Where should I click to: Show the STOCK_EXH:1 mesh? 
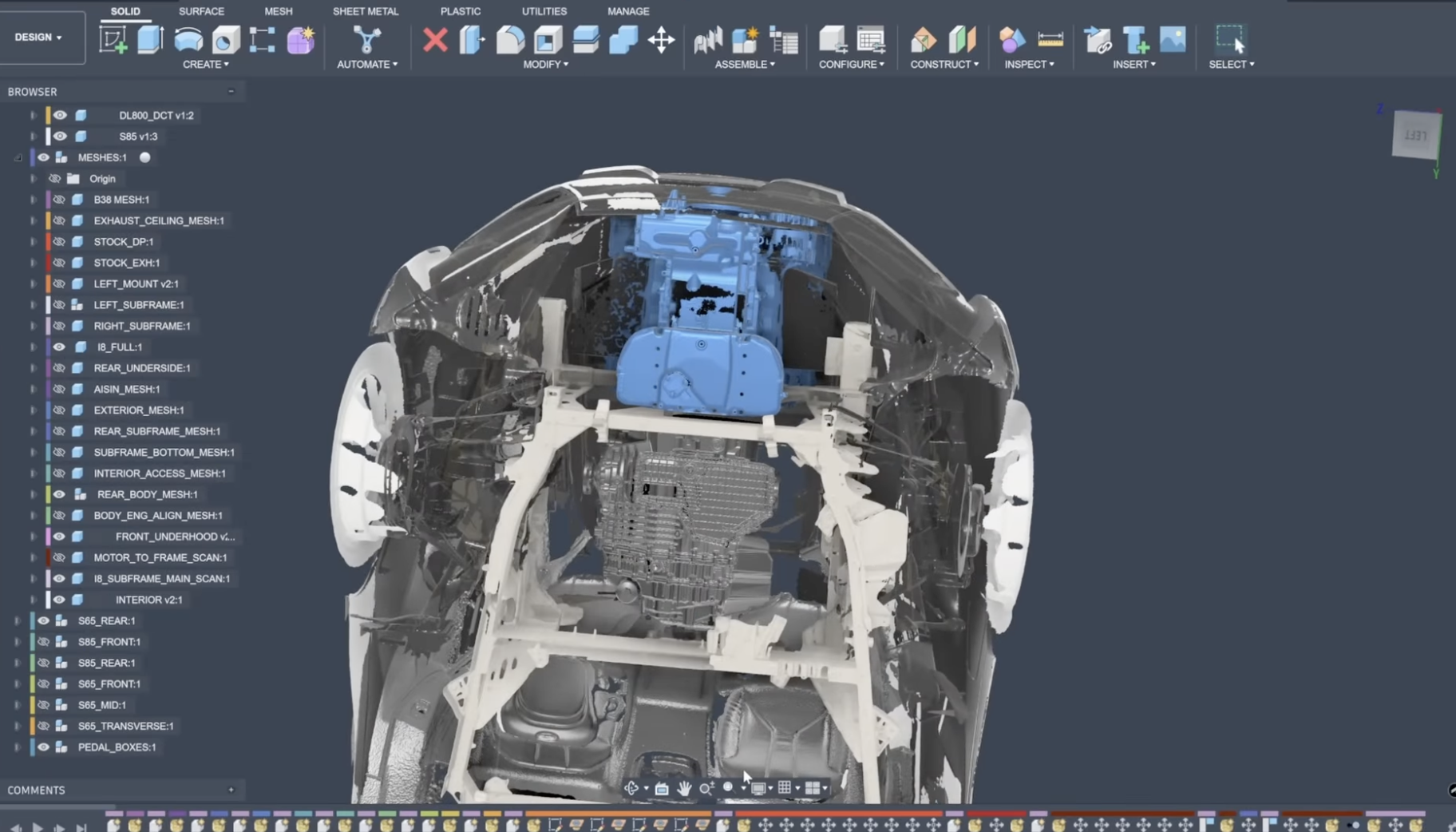[59, 263]
